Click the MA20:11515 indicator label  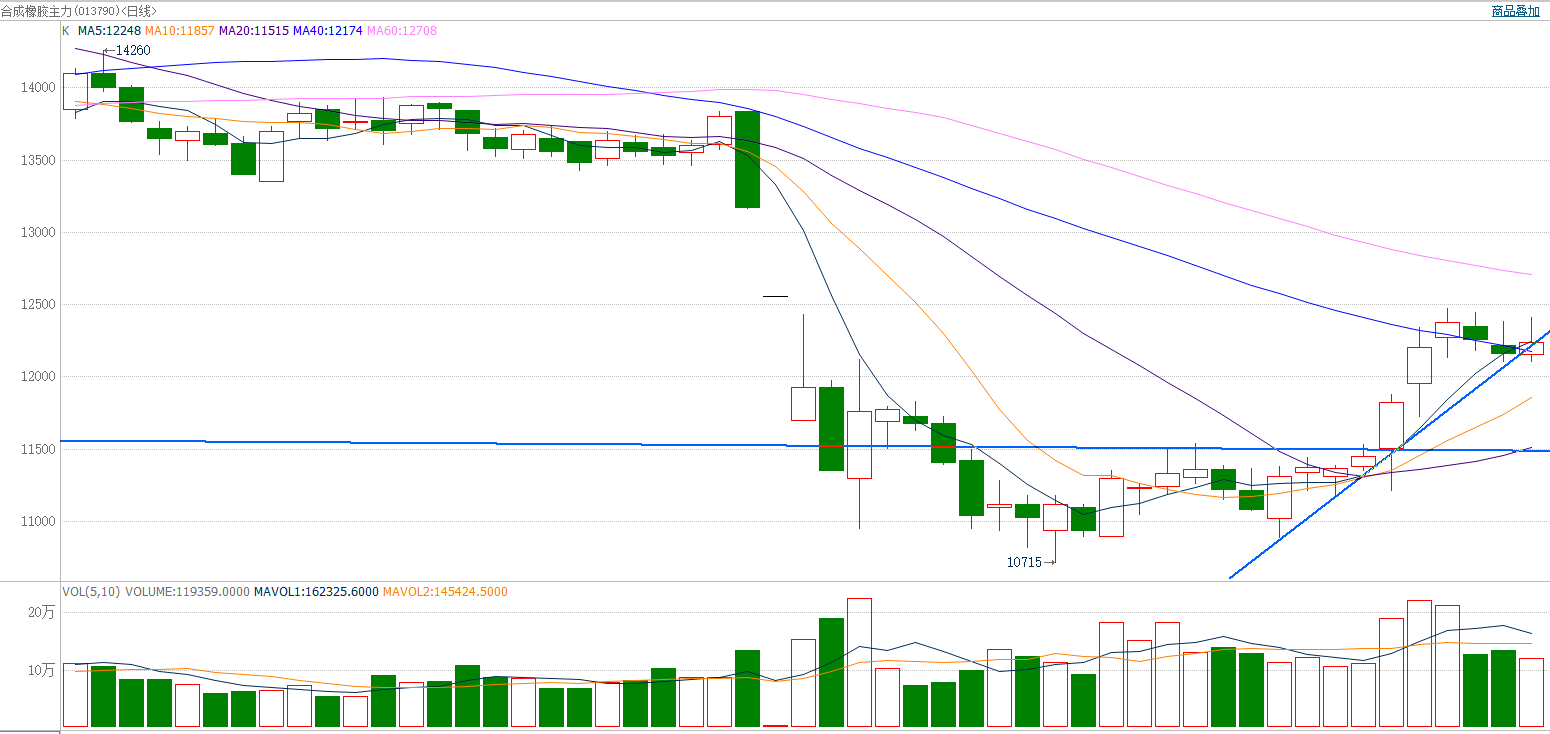point(254,31)
